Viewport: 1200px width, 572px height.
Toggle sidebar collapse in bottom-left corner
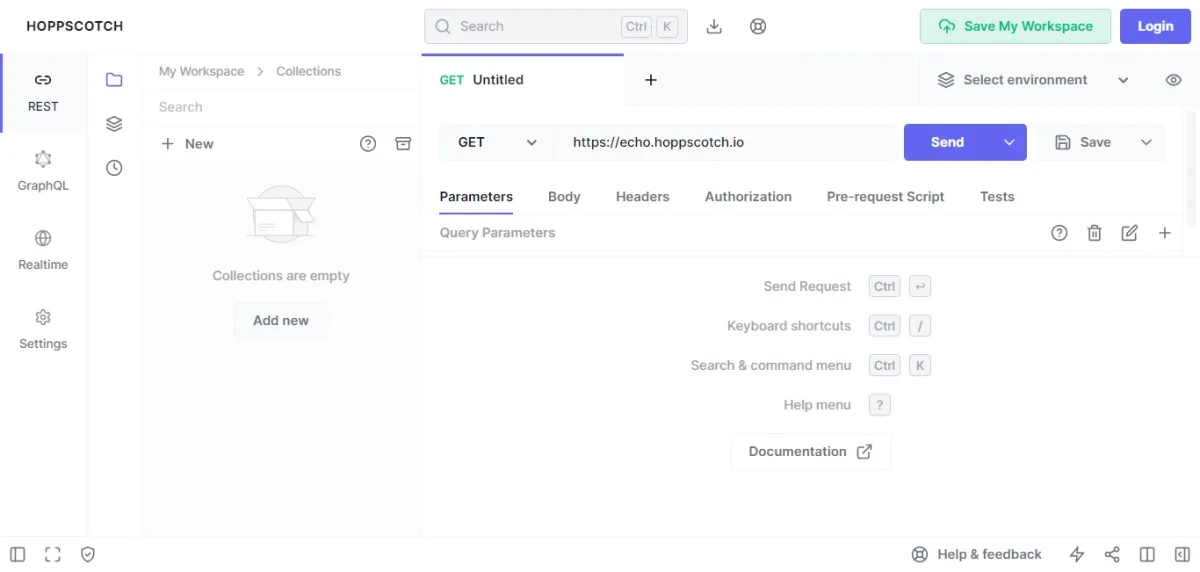pyautogui.click(x=17, y=554)
